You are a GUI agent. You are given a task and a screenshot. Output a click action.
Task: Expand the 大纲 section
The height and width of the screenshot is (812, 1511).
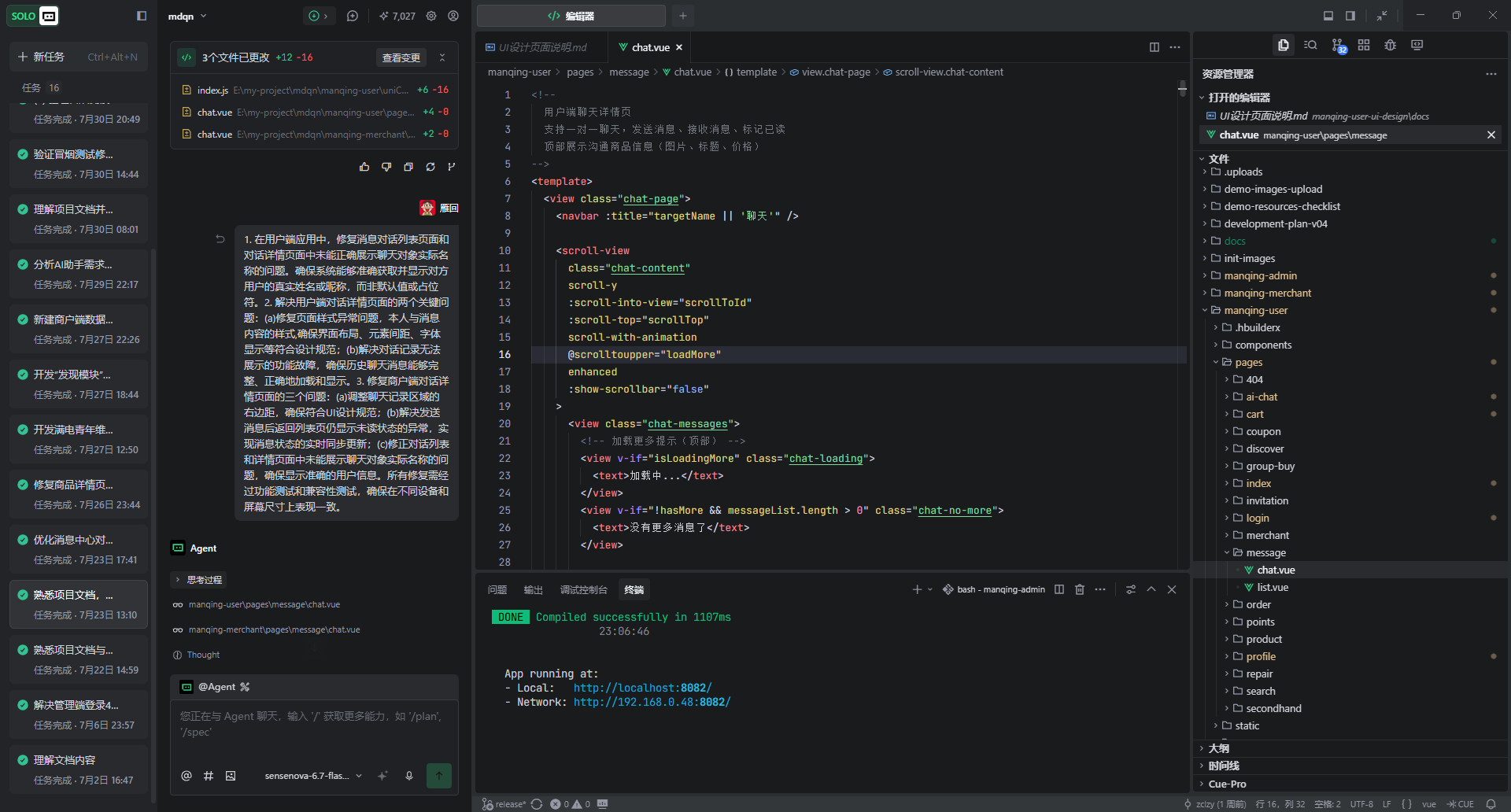point(1218,748)
